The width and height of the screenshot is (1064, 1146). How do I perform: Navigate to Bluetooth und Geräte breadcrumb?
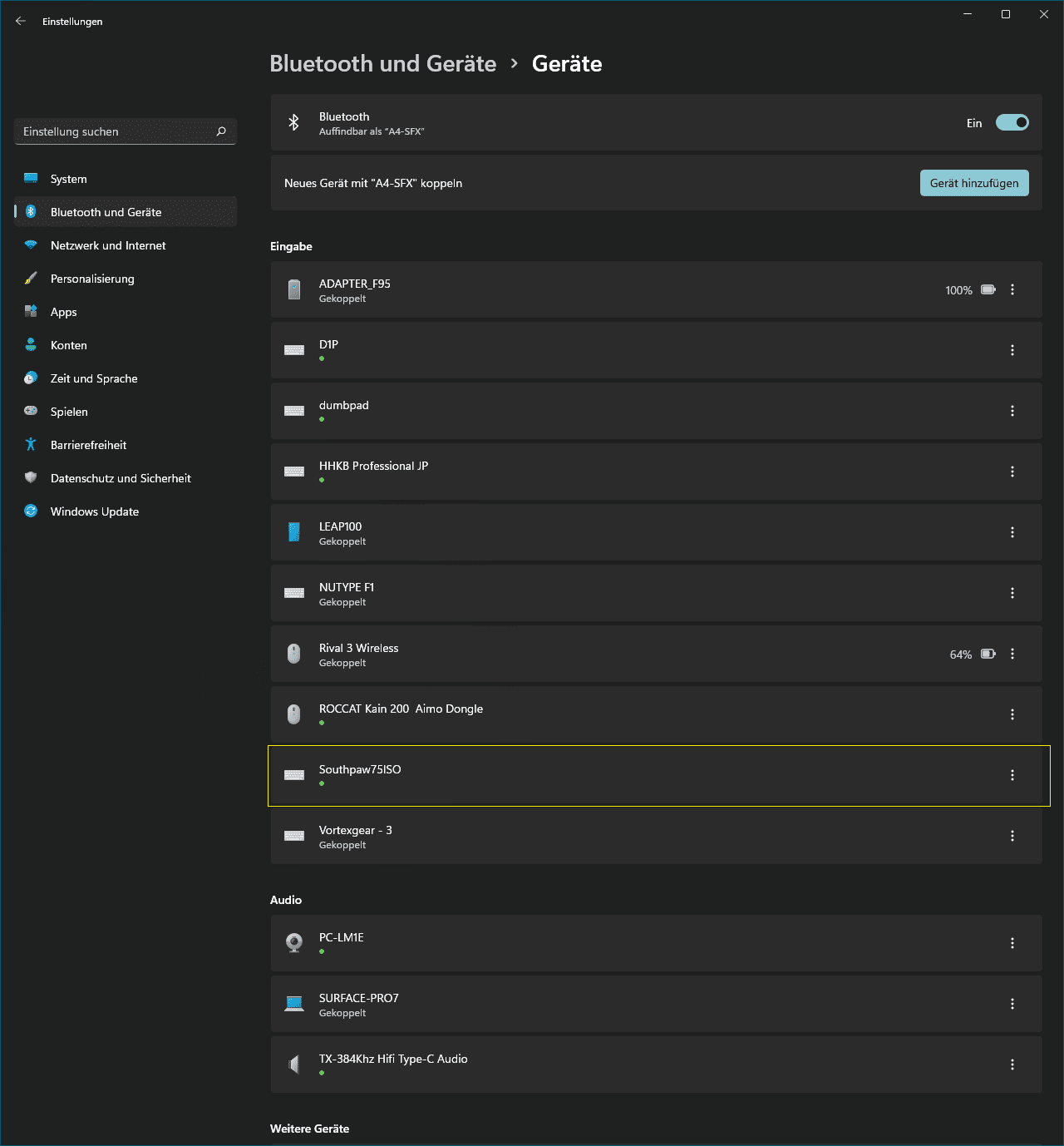383,64
